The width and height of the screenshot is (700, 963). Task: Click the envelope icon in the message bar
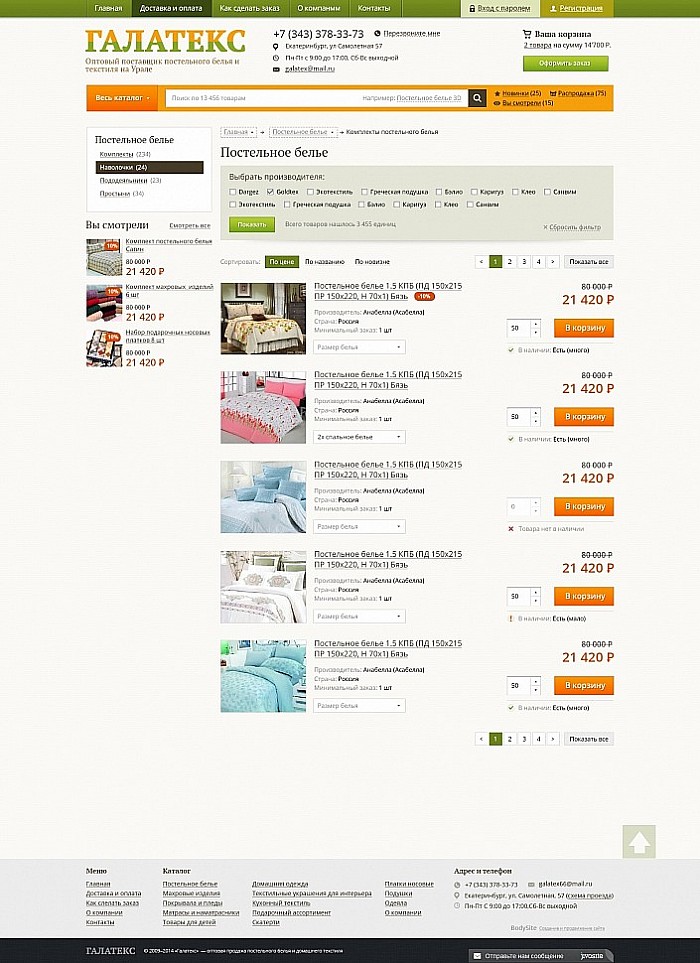(477, 956)
